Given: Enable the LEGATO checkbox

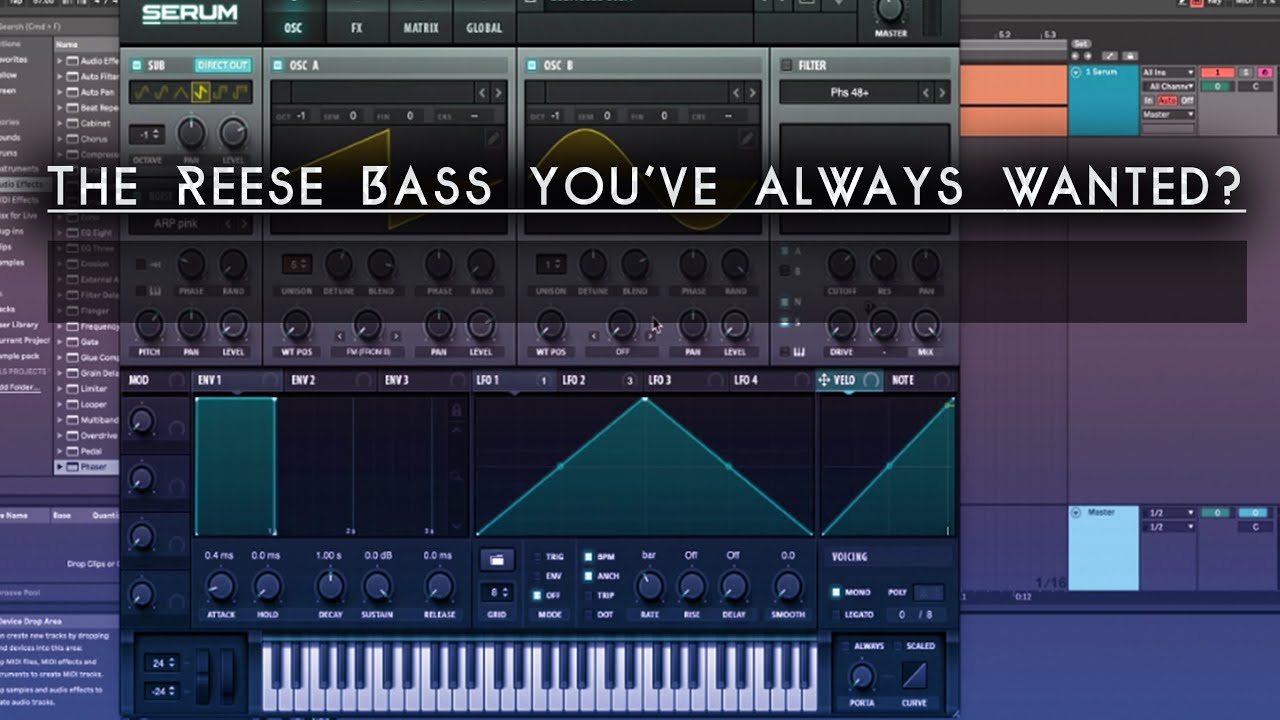Looking at the screenshot, I should (x=836, y=614).
